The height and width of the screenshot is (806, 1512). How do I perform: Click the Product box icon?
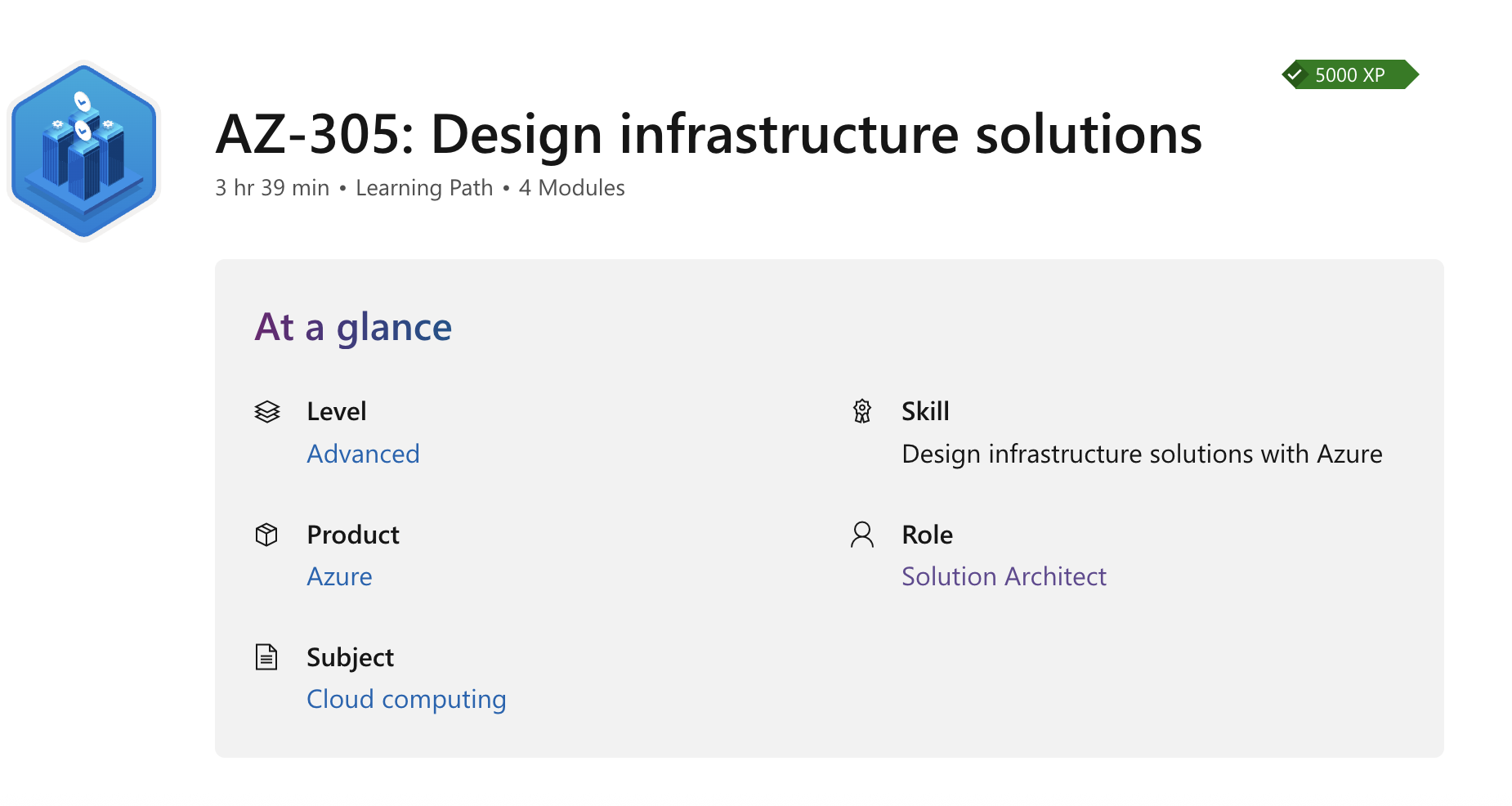coord(266,535)
